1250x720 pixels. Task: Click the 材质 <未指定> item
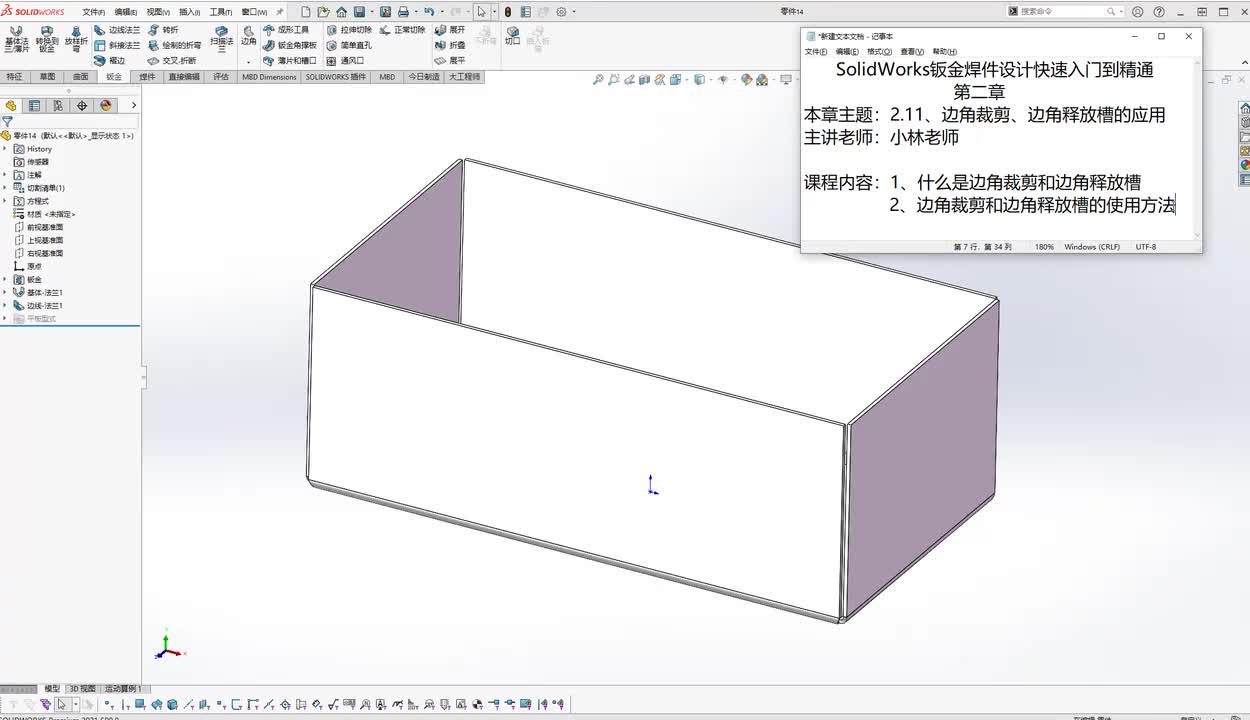(45, 214)
